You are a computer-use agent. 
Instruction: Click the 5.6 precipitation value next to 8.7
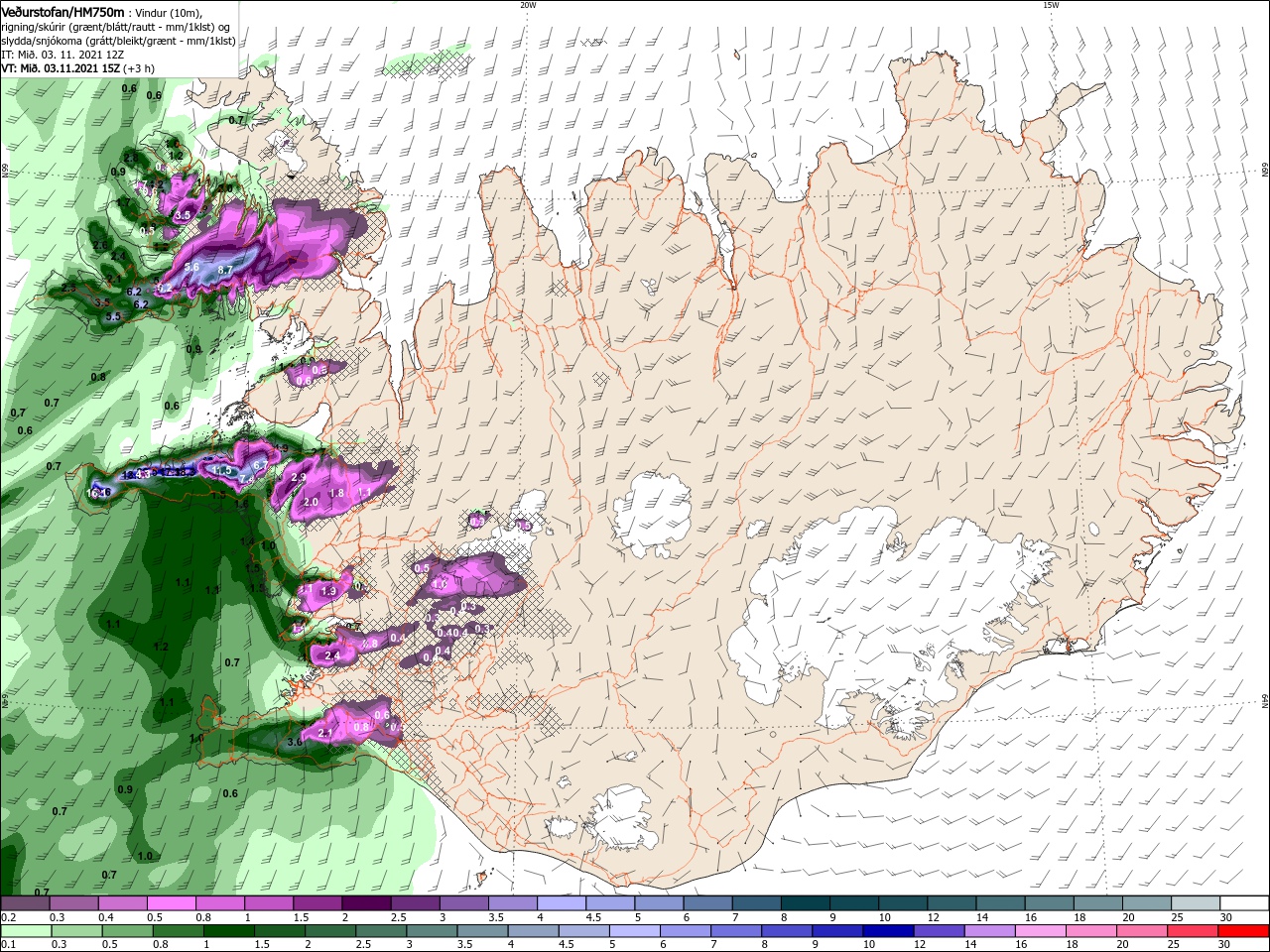click(x=191, y=267)
